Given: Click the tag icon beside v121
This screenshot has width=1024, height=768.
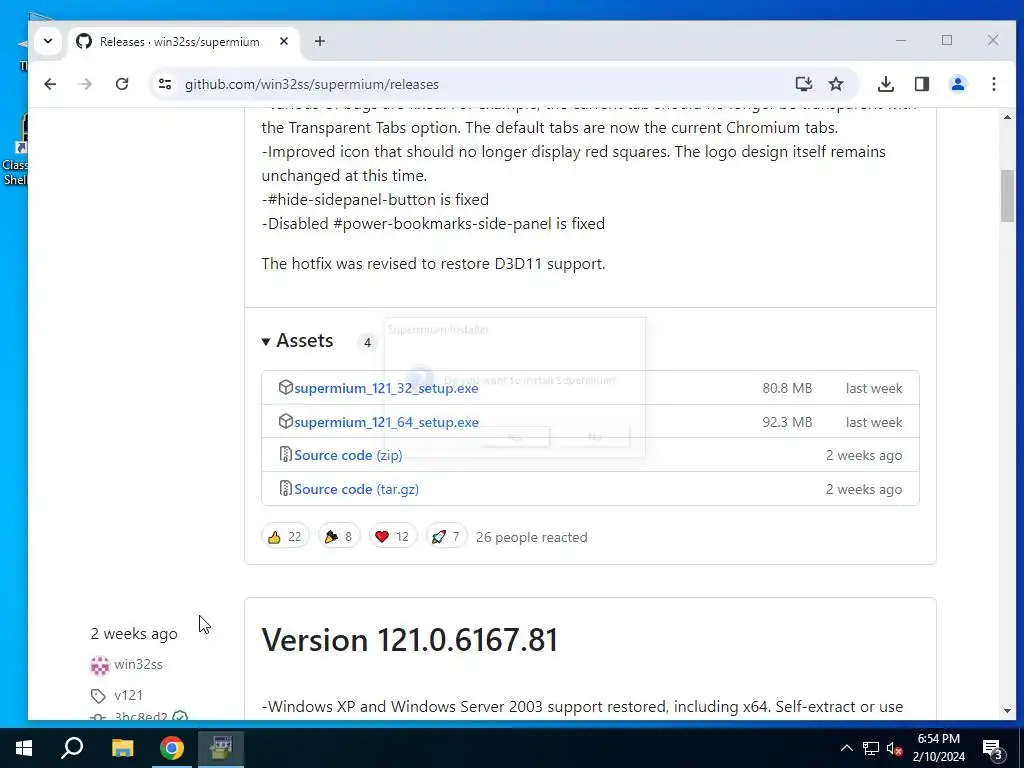Looking at the screenshot, I should [x=98, y=696].
